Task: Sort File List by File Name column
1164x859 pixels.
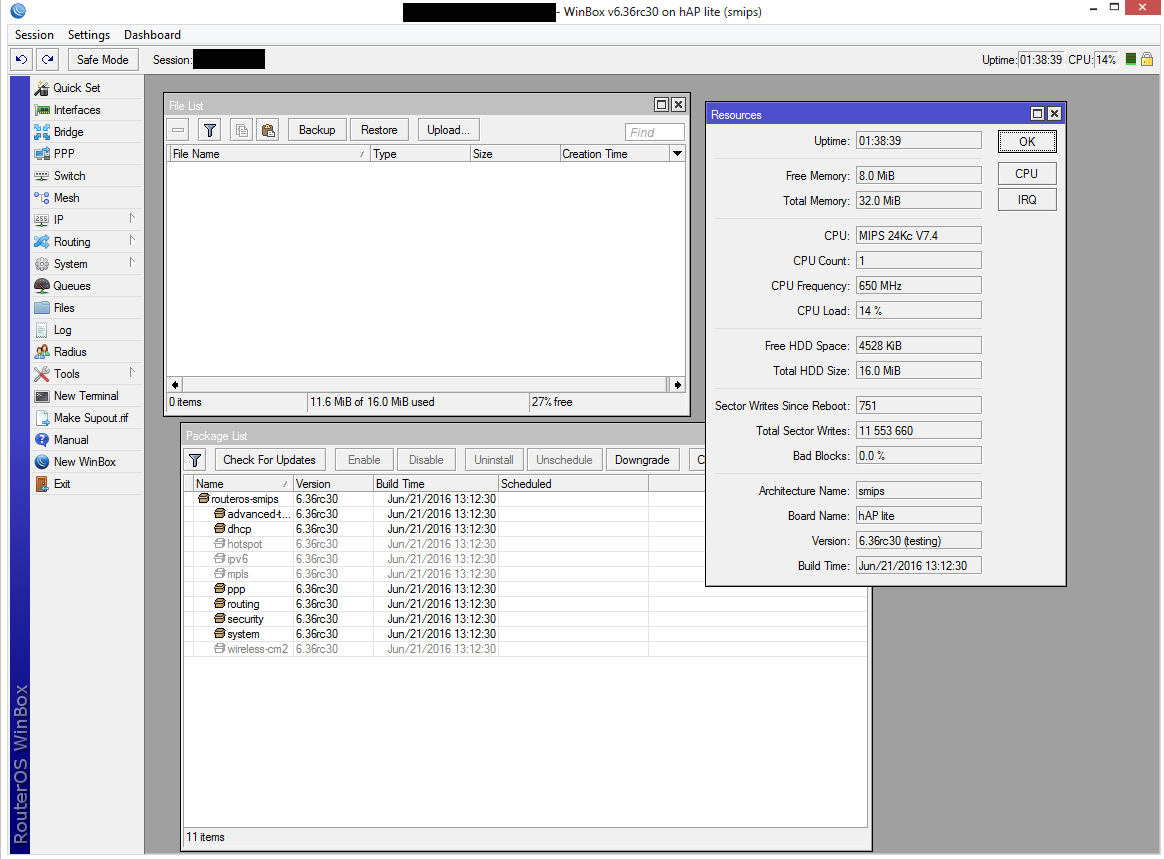Action: [269, 154]
